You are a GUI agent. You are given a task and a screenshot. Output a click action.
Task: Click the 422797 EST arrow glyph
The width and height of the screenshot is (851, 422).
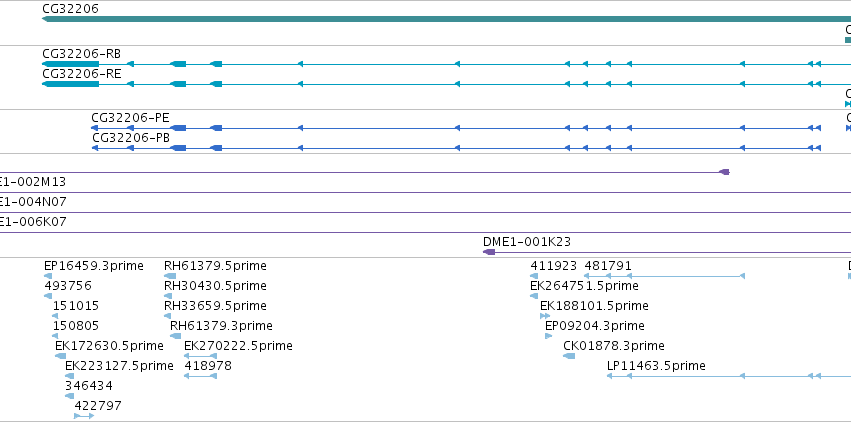point(84,416)
